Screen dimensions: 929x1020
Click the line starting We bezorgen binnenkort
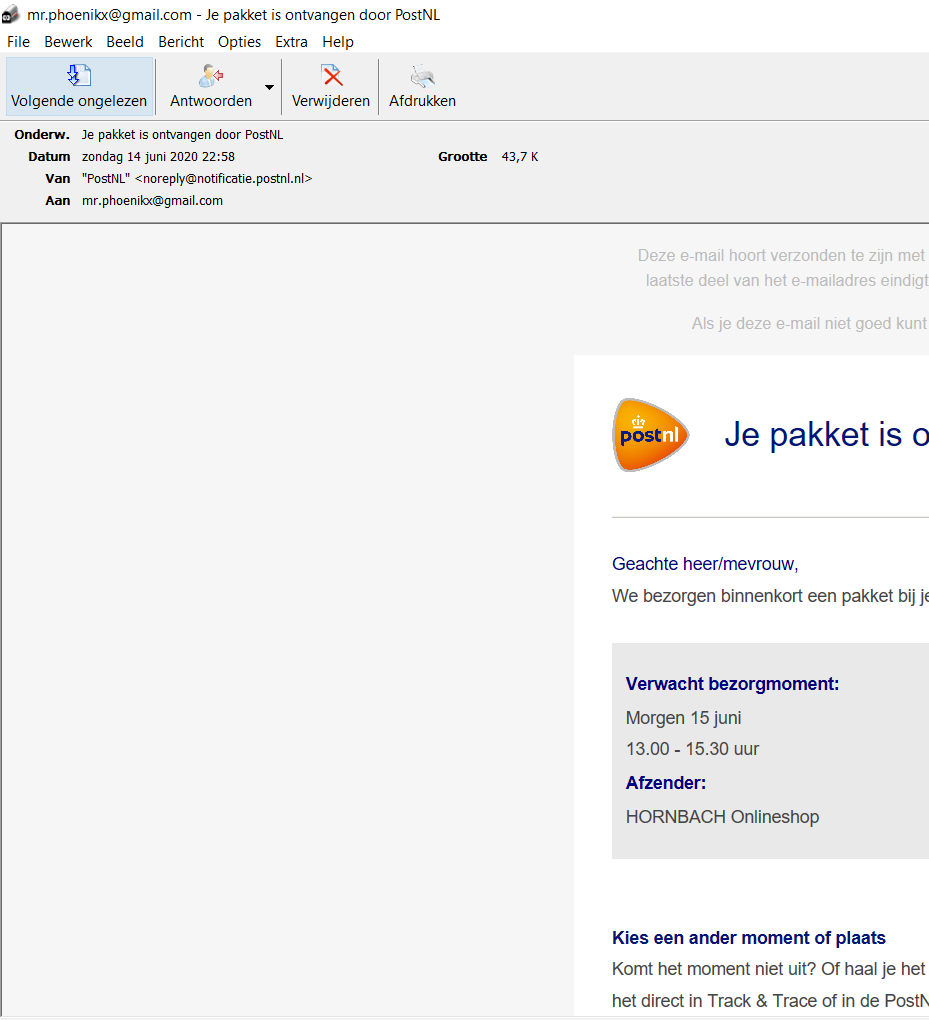pyautogui.click(x=770, y=597)
